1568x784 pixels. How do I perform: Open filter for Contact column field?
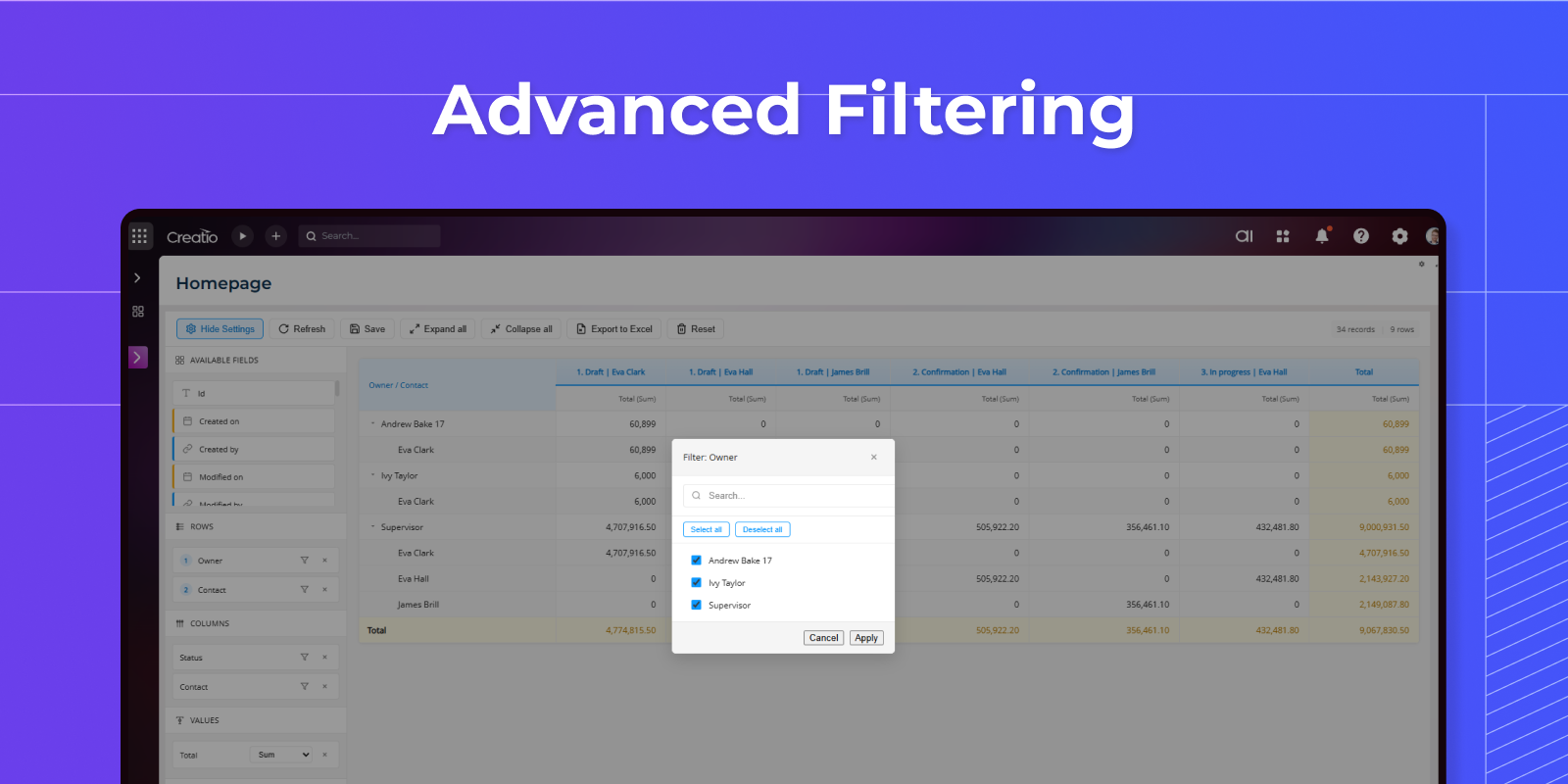(x=304, y=686)
